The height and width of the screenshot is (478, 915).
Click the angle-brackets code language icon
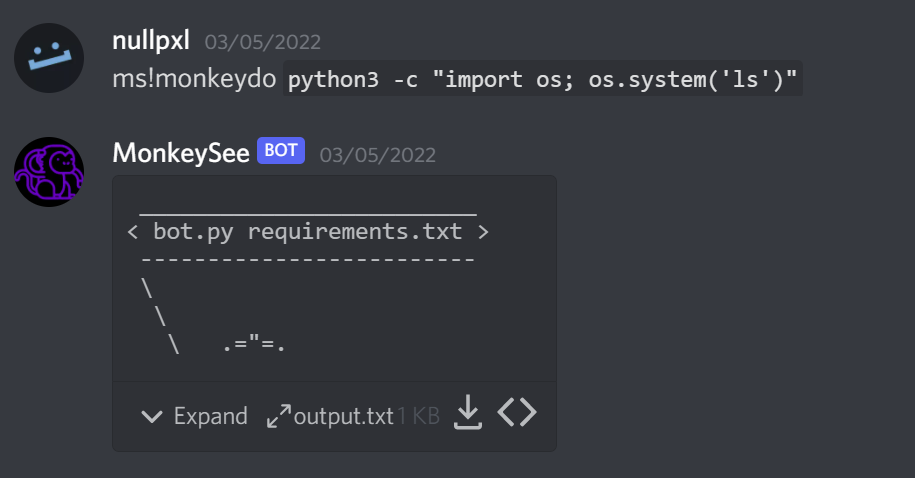tap(517, 413)
